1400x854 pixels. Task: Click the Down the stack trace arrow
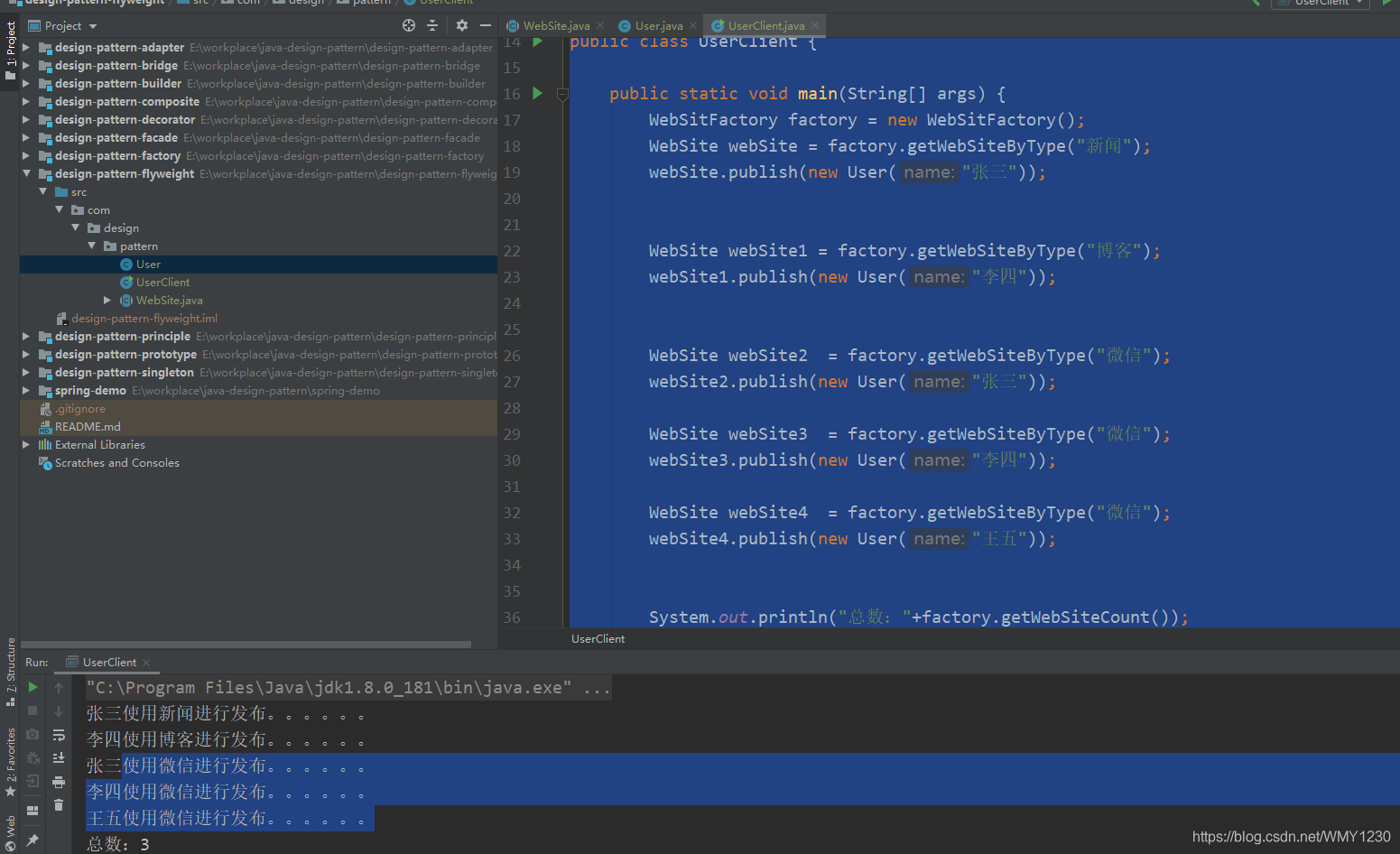point(59,710)
